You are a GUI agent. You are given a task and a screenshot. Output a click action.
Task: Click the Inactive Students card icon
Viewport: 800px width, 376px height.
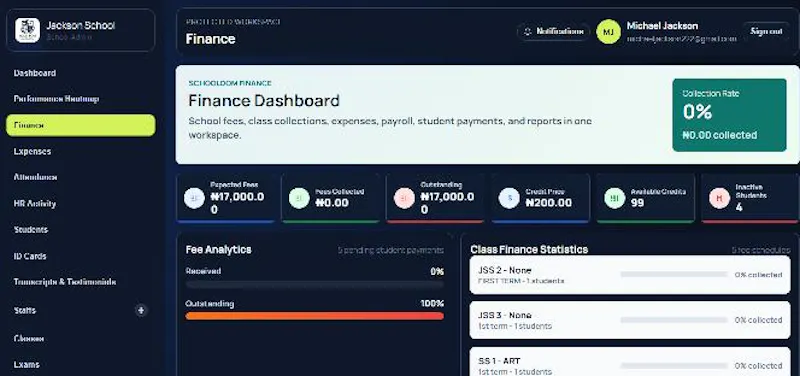[719, 198]
